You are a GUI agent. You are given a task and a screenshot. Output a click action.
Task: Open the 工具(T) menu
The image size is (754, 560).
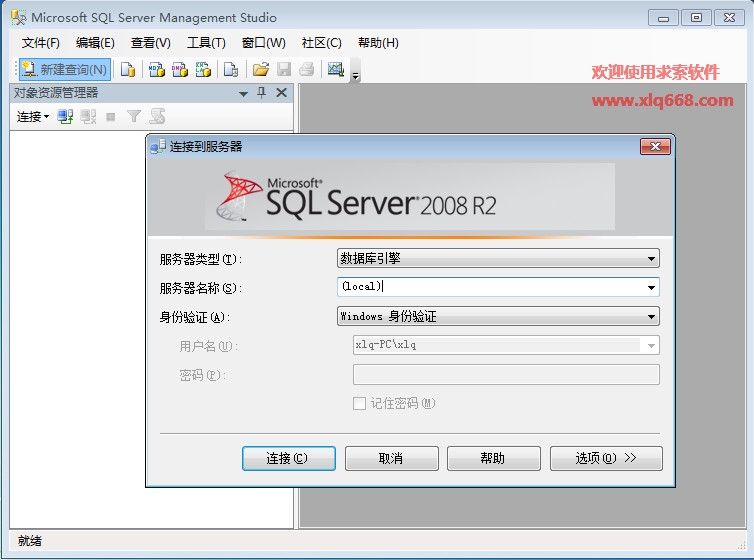[x=206, y=43]
